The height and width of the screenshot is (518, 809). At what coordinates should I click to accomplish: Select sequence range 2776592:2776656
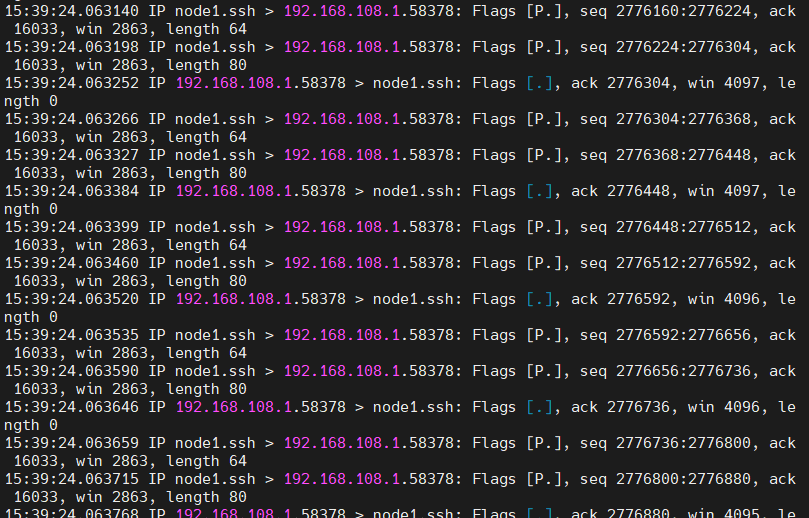pyautogui.click(x=683, y=335)
